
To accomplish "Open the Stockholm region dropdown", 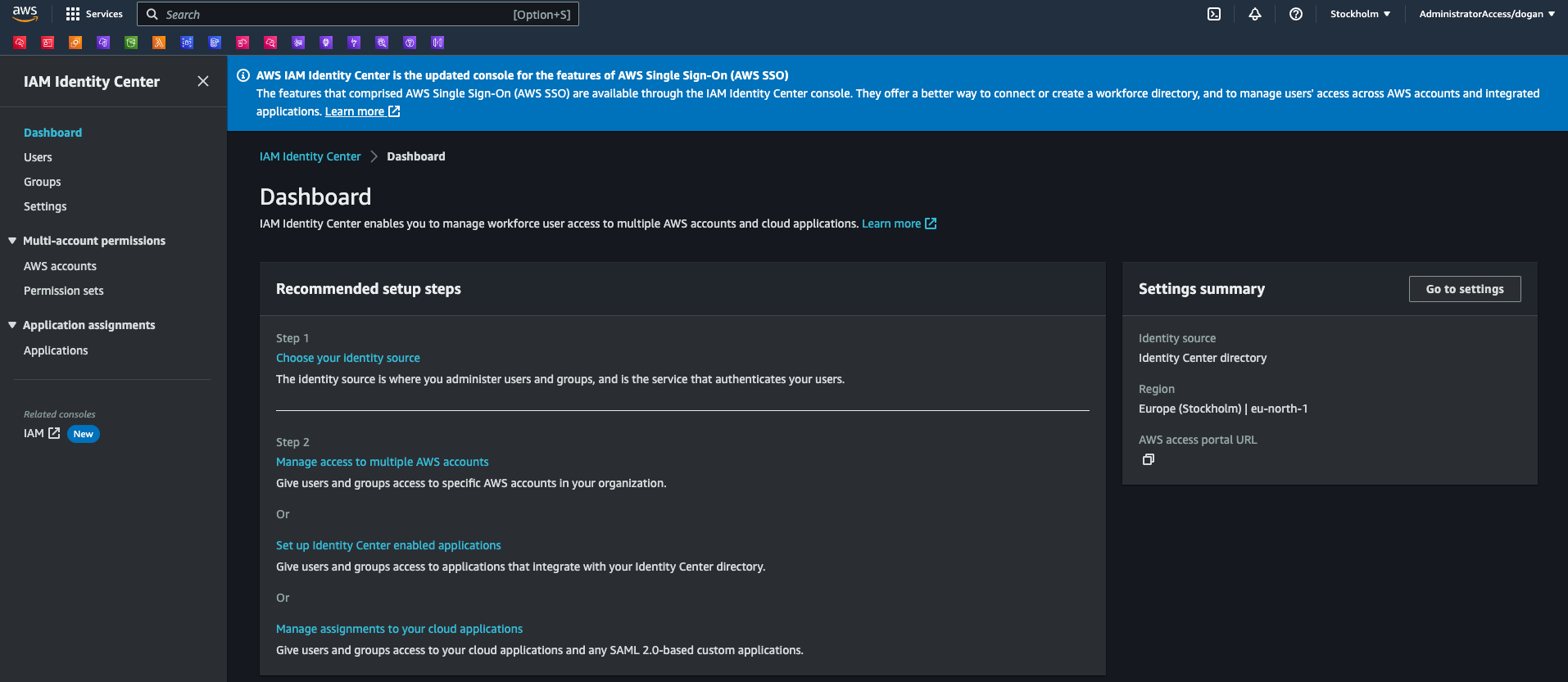I will [x=1360, y=14].
